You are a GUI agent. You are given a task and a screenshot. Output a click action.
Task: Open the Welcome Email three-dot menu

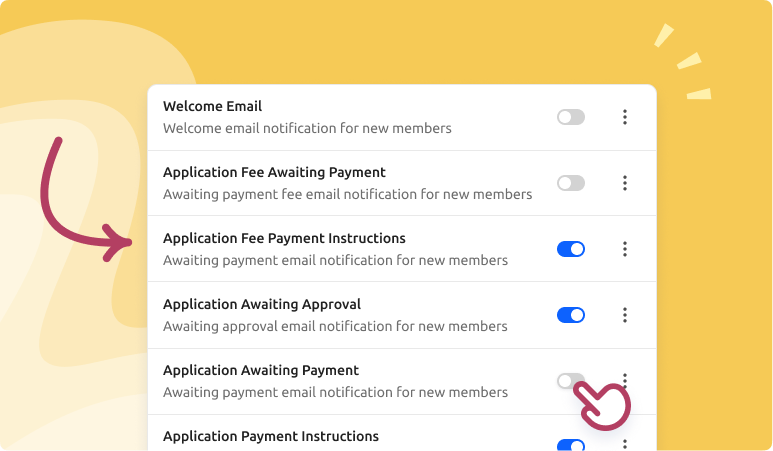[625, 117]
